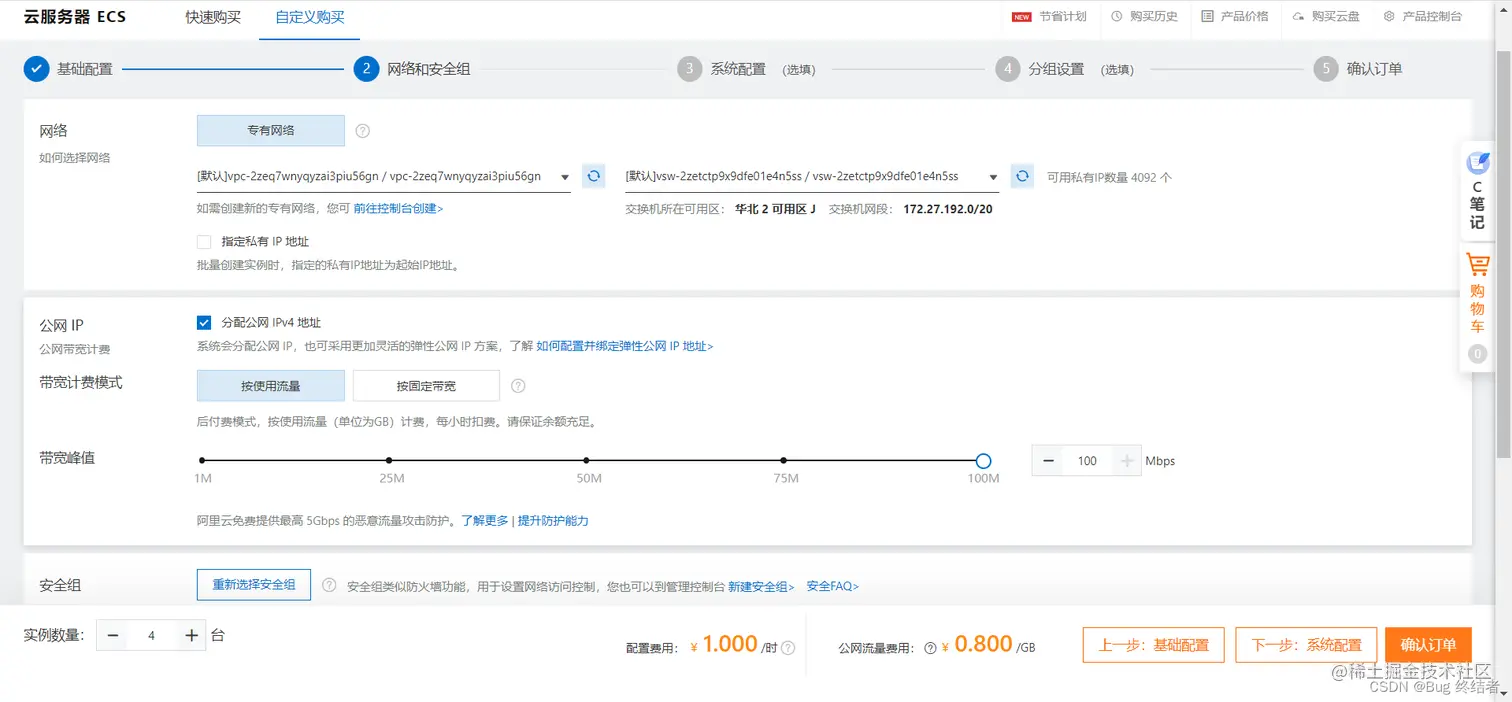Click the refresh icon beside the VPC dropdown

(x=594, y=176)
